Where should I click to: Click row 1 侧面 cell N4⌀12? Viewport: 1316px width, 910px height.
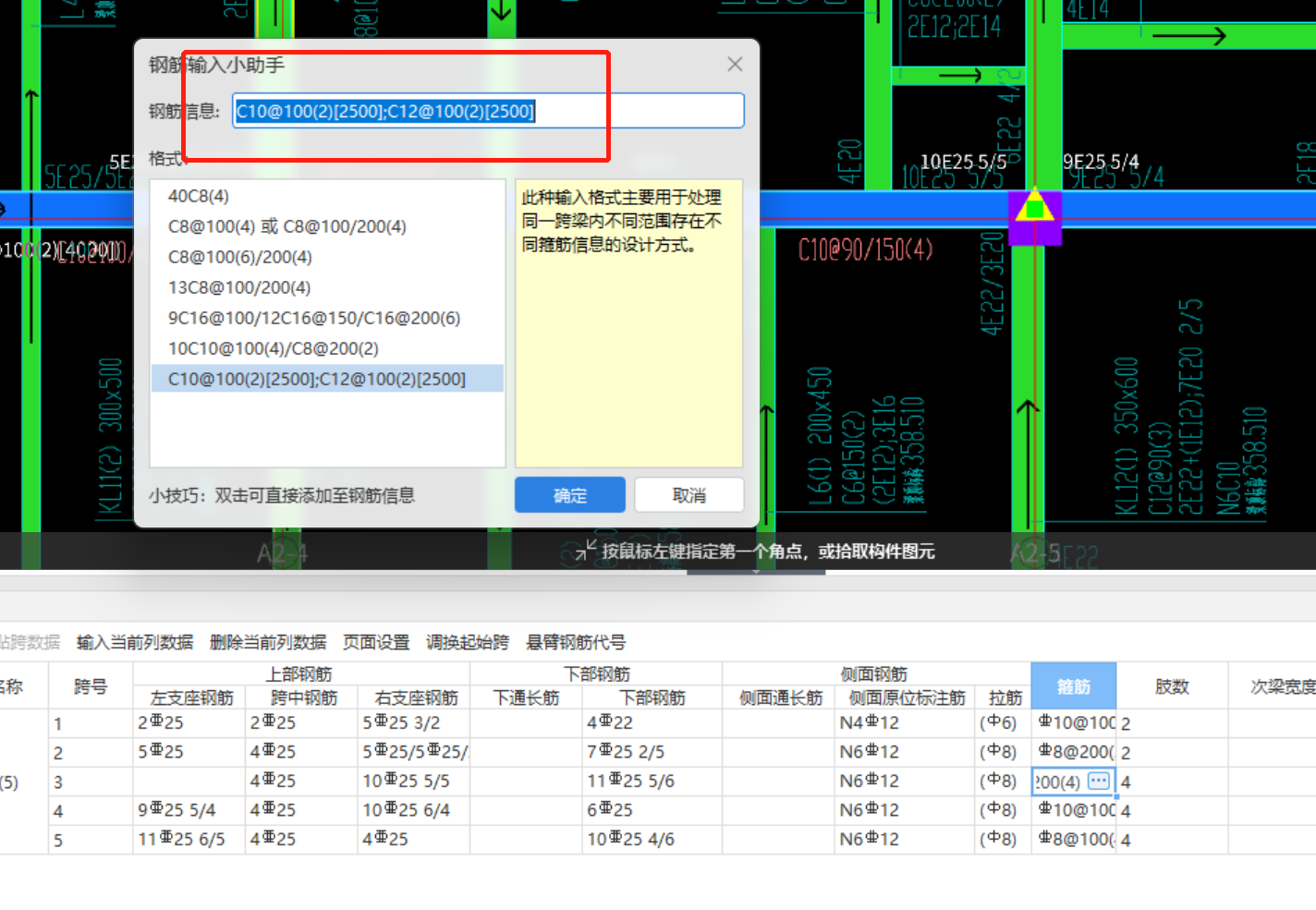906,723
